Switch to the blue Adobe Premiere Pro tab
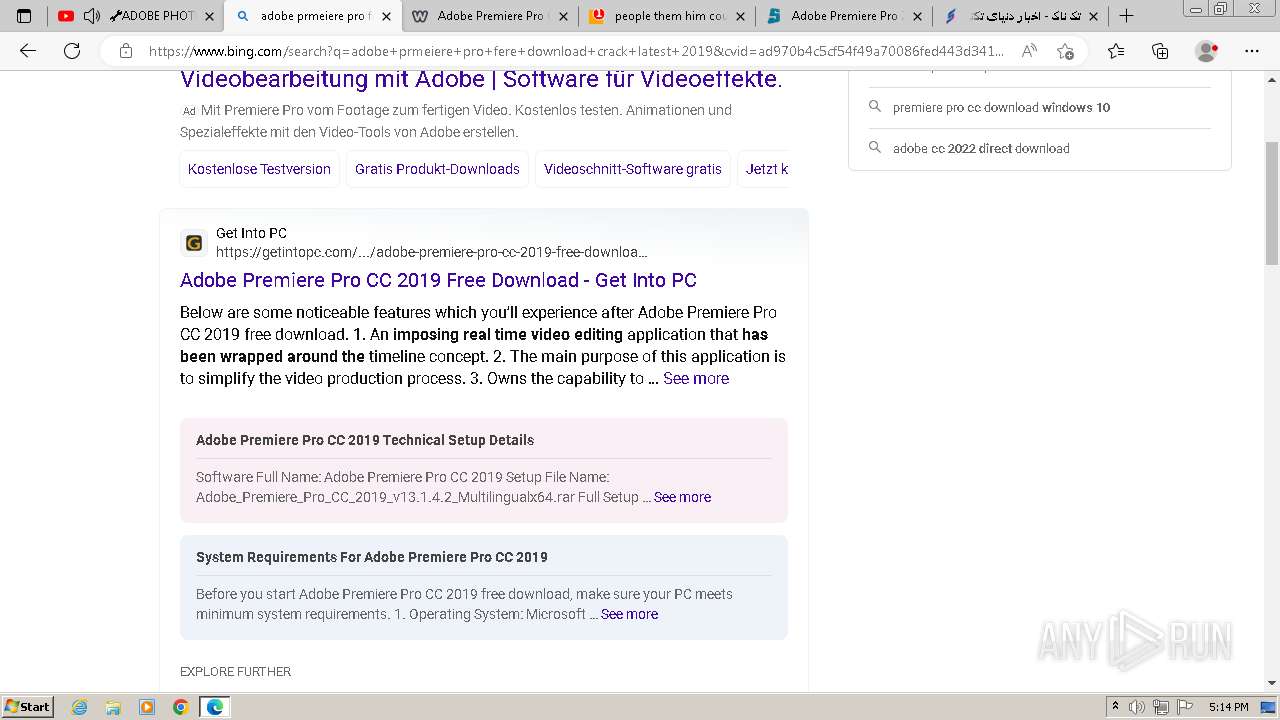Viewport: 1280px width, 720px height. tap(843, 16)
